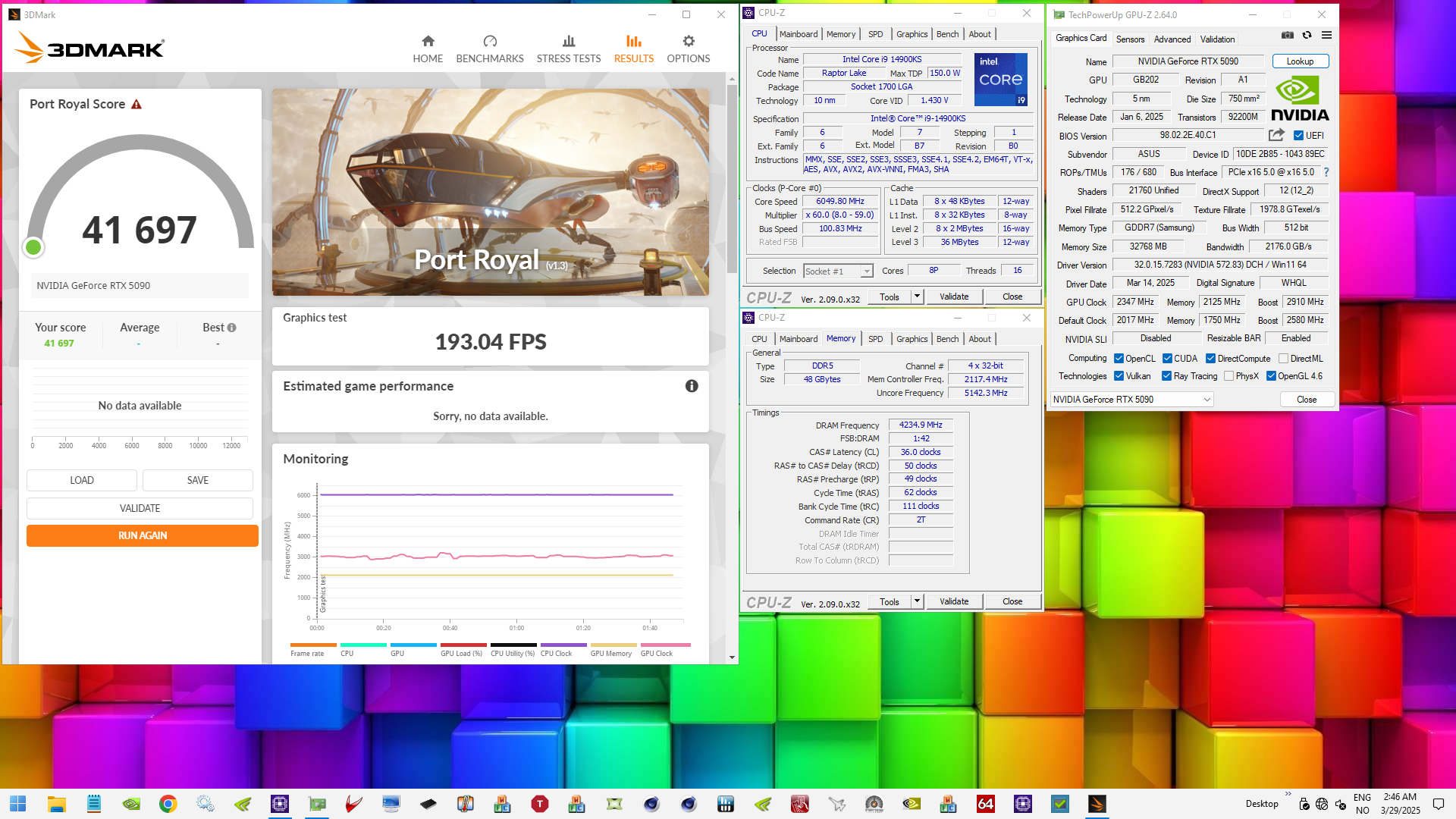1456x819 pixels.
Task: Enable the PhysX checkbox
Action: [x=1229, y=376]
